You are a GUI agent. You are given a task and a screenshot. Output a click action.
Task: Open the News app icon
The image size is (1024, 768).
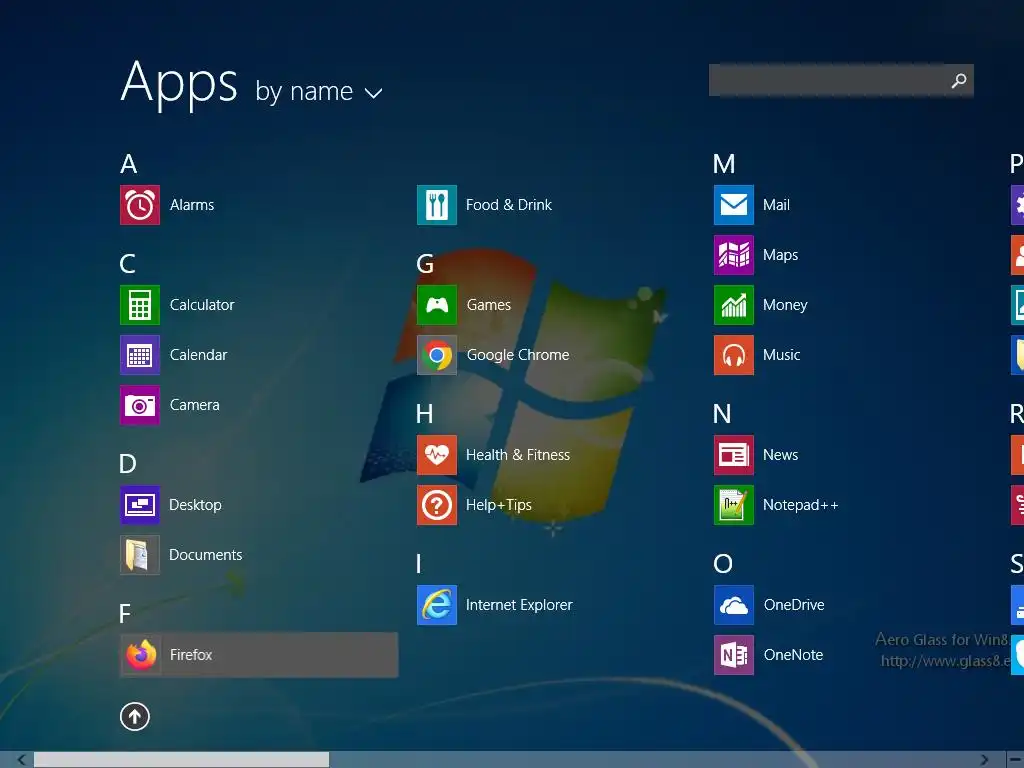[x=734, y=455]
